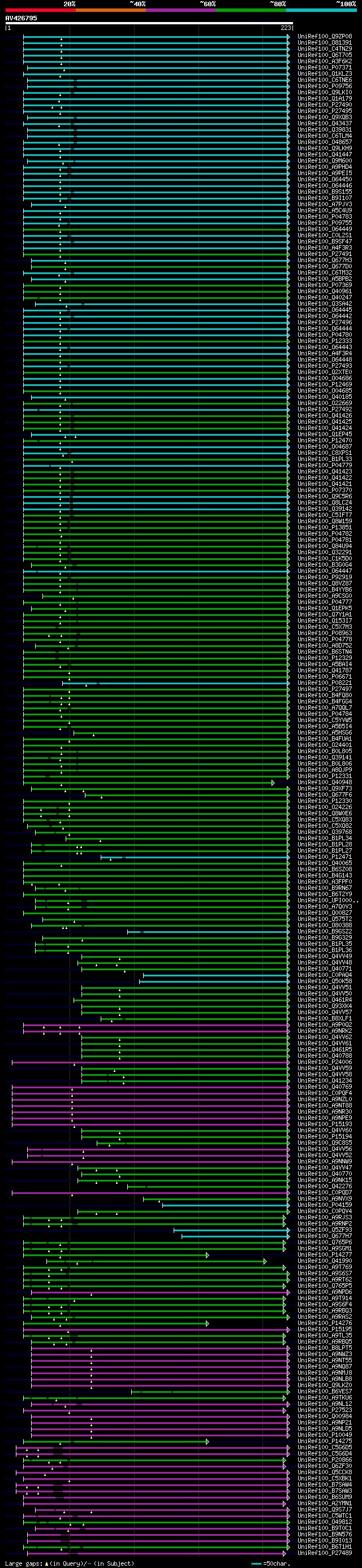Screen dimensions: 362x1568
Task: Select the UniRef100_B6T1H1 label
Action: click(x=325, y=1547)
